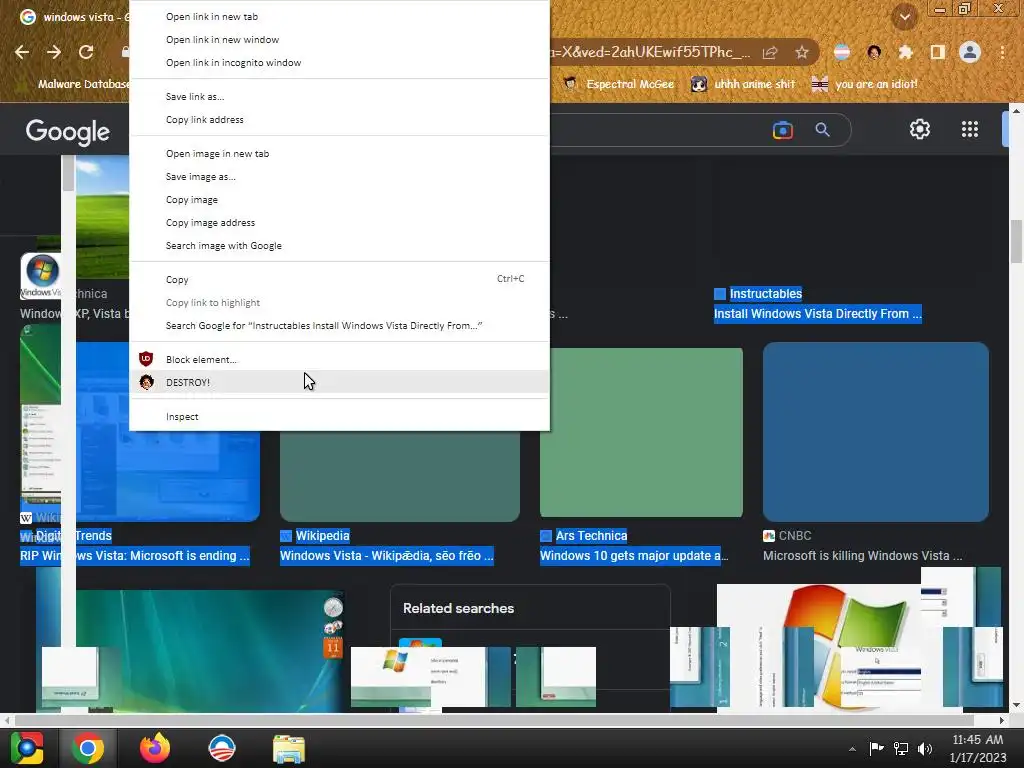The height and width of the screenshot is (768, 1024).
Task: Click the face extension icon in toolbar
Action: click(x=874, y=52)
